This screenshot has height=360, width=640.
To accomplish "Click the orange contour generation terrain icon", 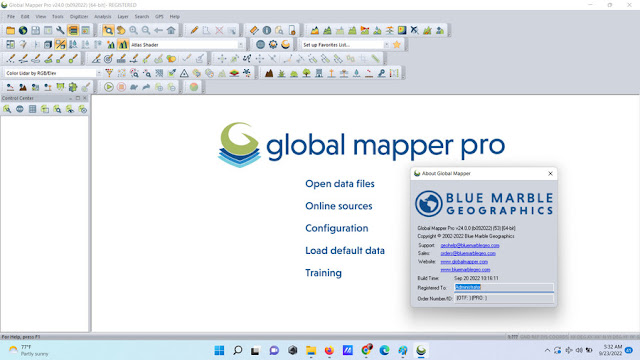I will (315, 30).
